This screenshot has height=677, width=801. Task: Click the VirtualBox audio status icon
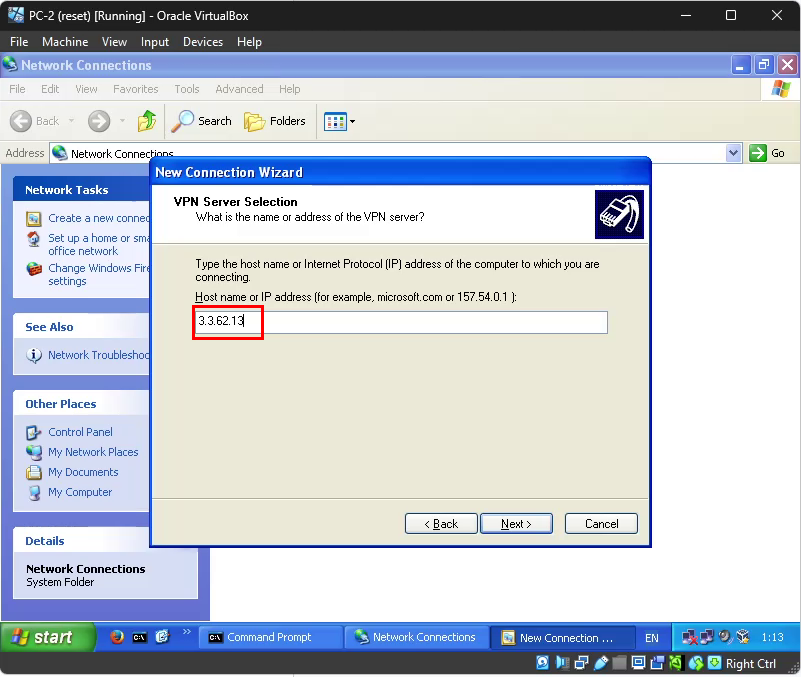click(562, 663)
